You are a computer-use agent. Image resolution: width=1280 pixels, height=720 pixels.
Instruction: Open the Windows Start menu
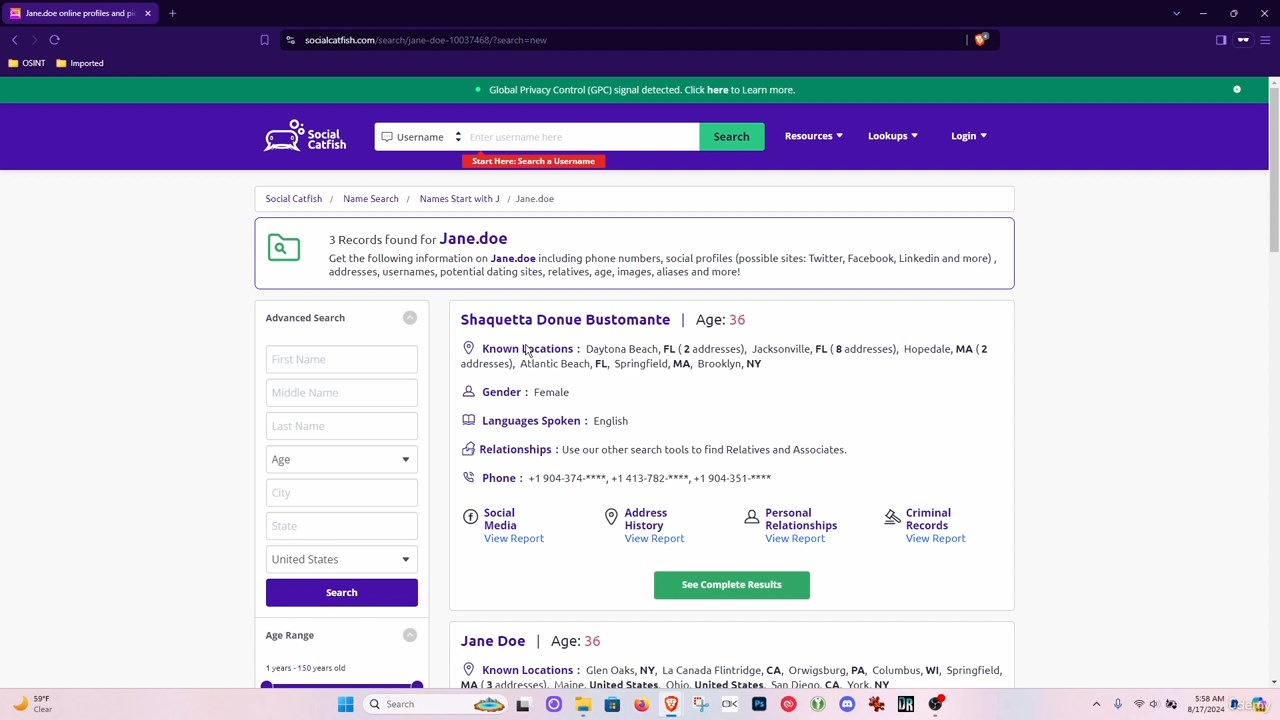point(345,704)
